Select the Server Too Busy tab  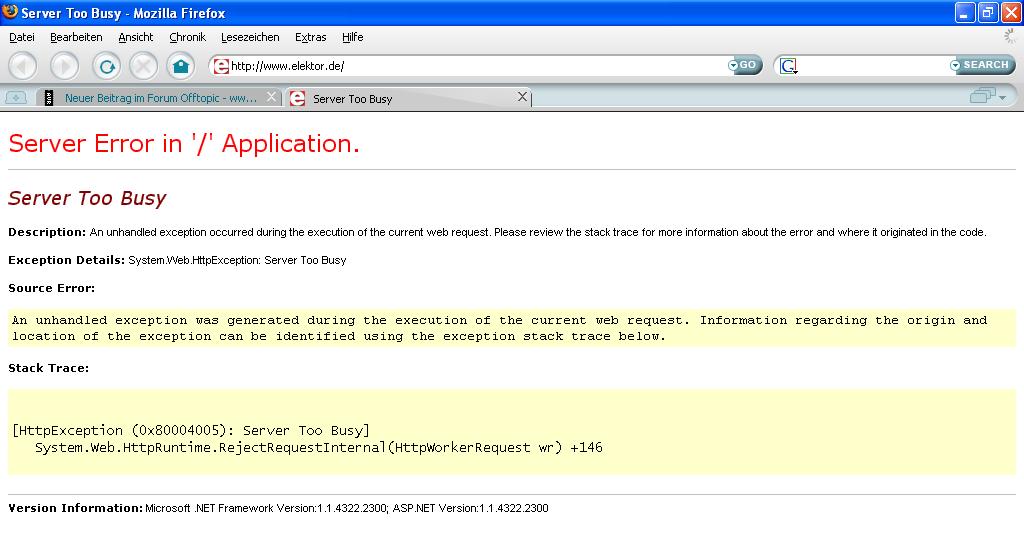coord(408,98)
